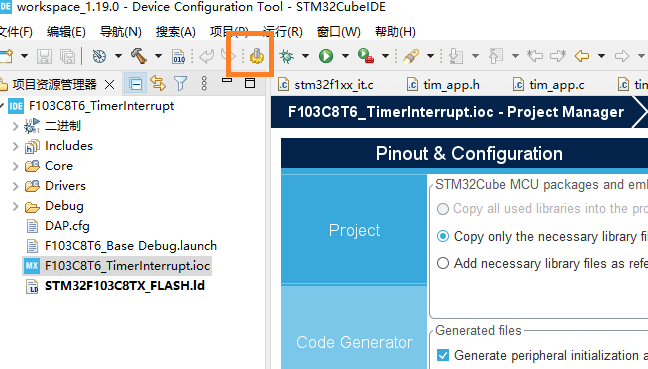Open the 运行(R) menu
648x369 pixels.
[x=283, y=32]
